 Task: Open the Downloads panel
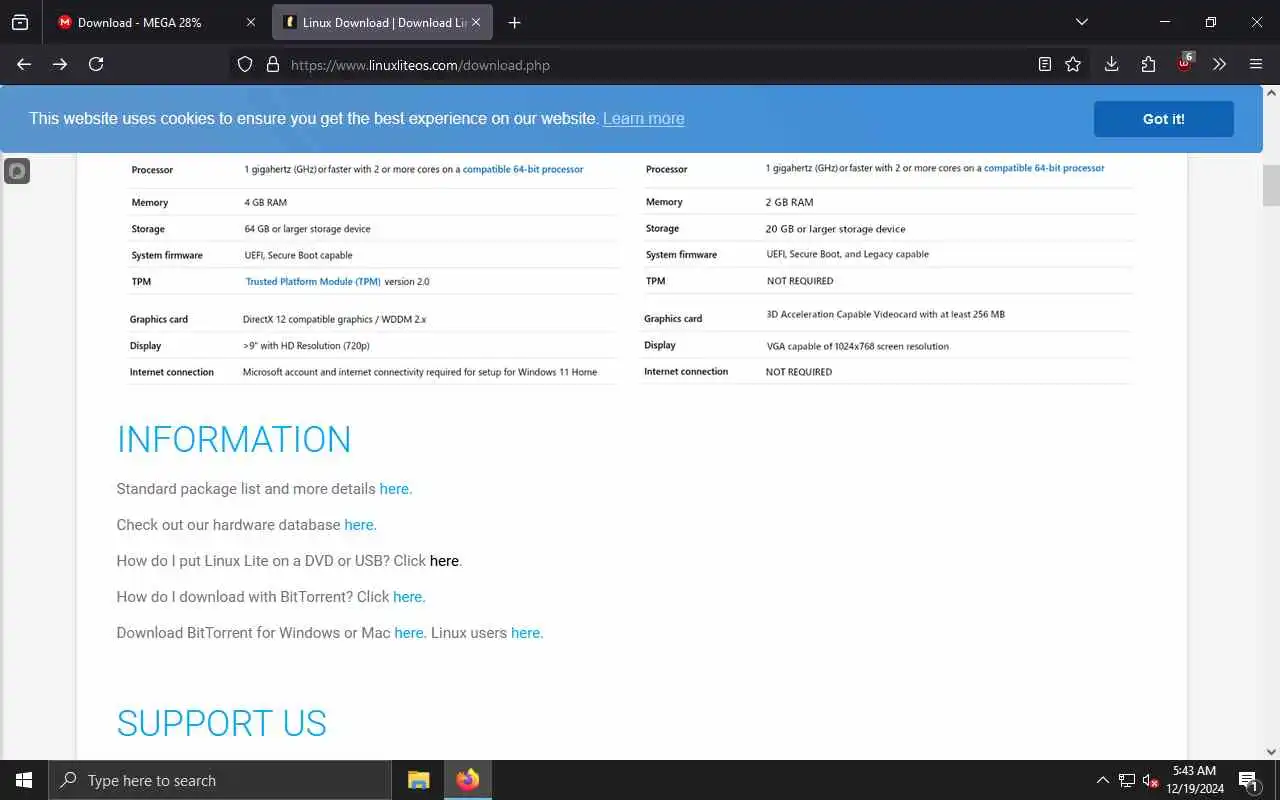coord(1111,64)
